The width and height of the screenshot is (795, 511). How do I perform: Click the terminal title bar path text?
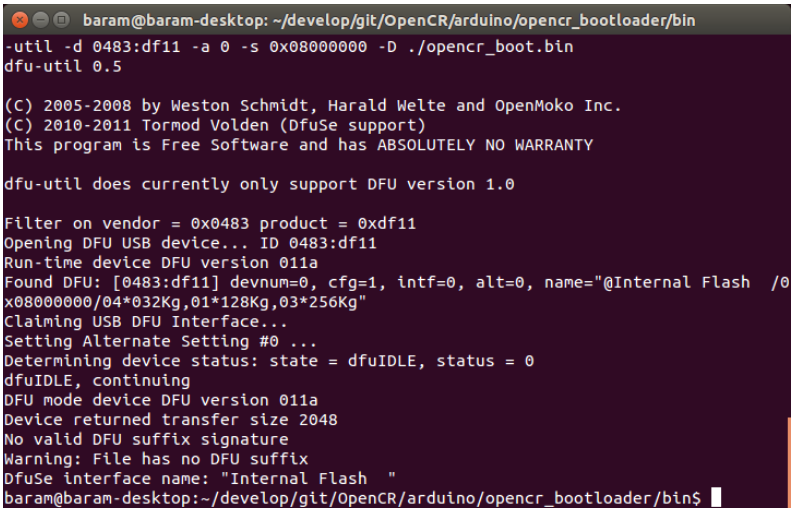point(389,21)
